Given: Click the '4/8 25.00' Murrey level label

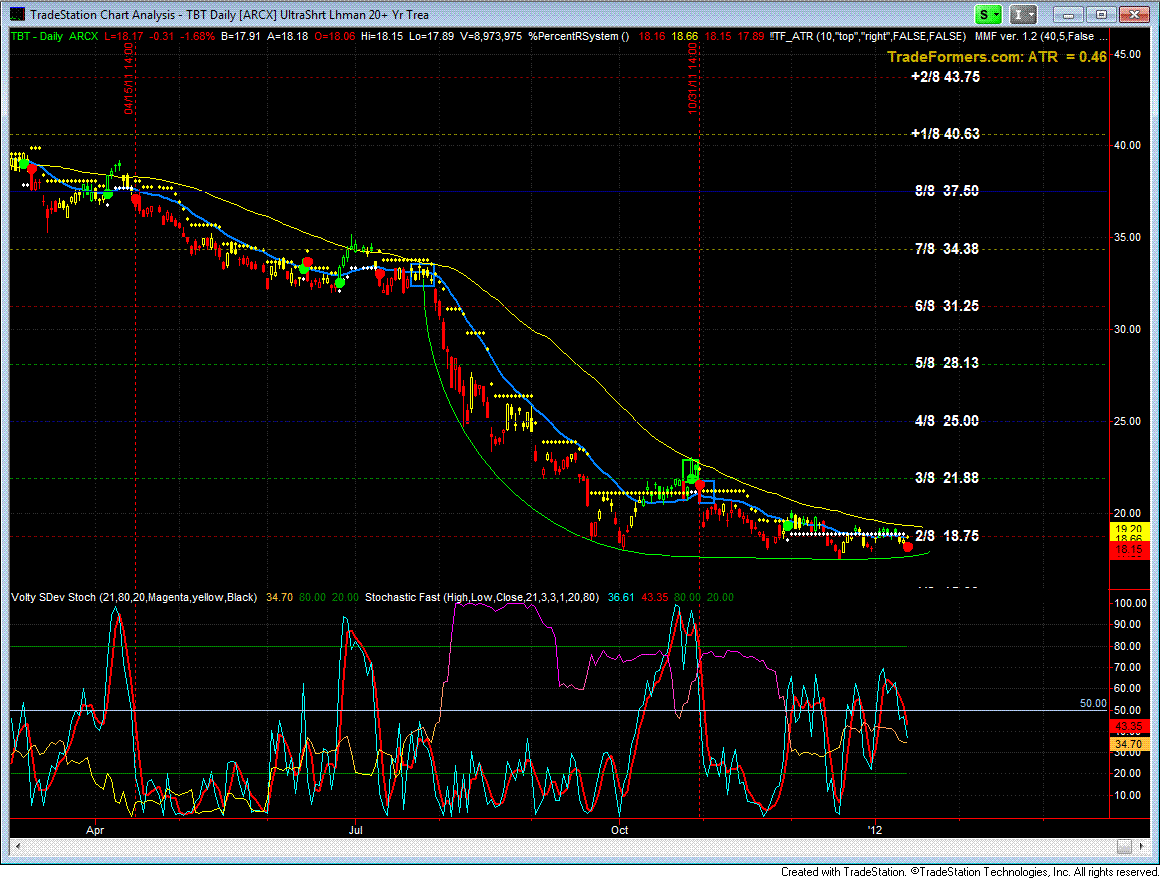Looking at the screenshot, I should click(946, 420).
